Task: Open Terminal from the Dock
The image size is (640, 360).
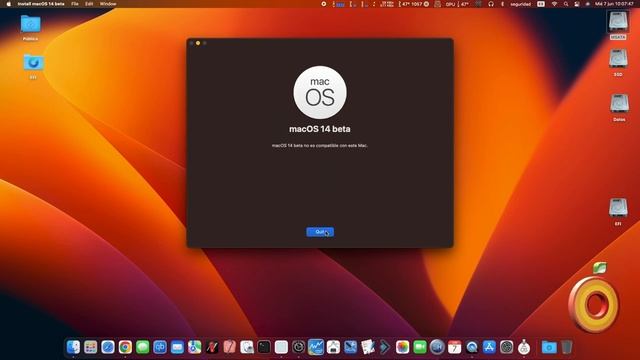Action: pyautogui.click(x=264, y=347)
